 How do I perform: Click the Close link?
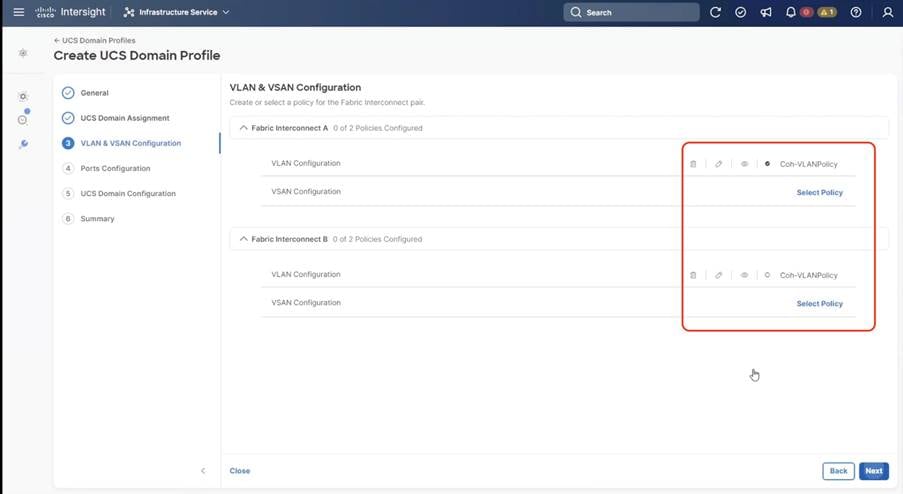click(x=240, y=470)
